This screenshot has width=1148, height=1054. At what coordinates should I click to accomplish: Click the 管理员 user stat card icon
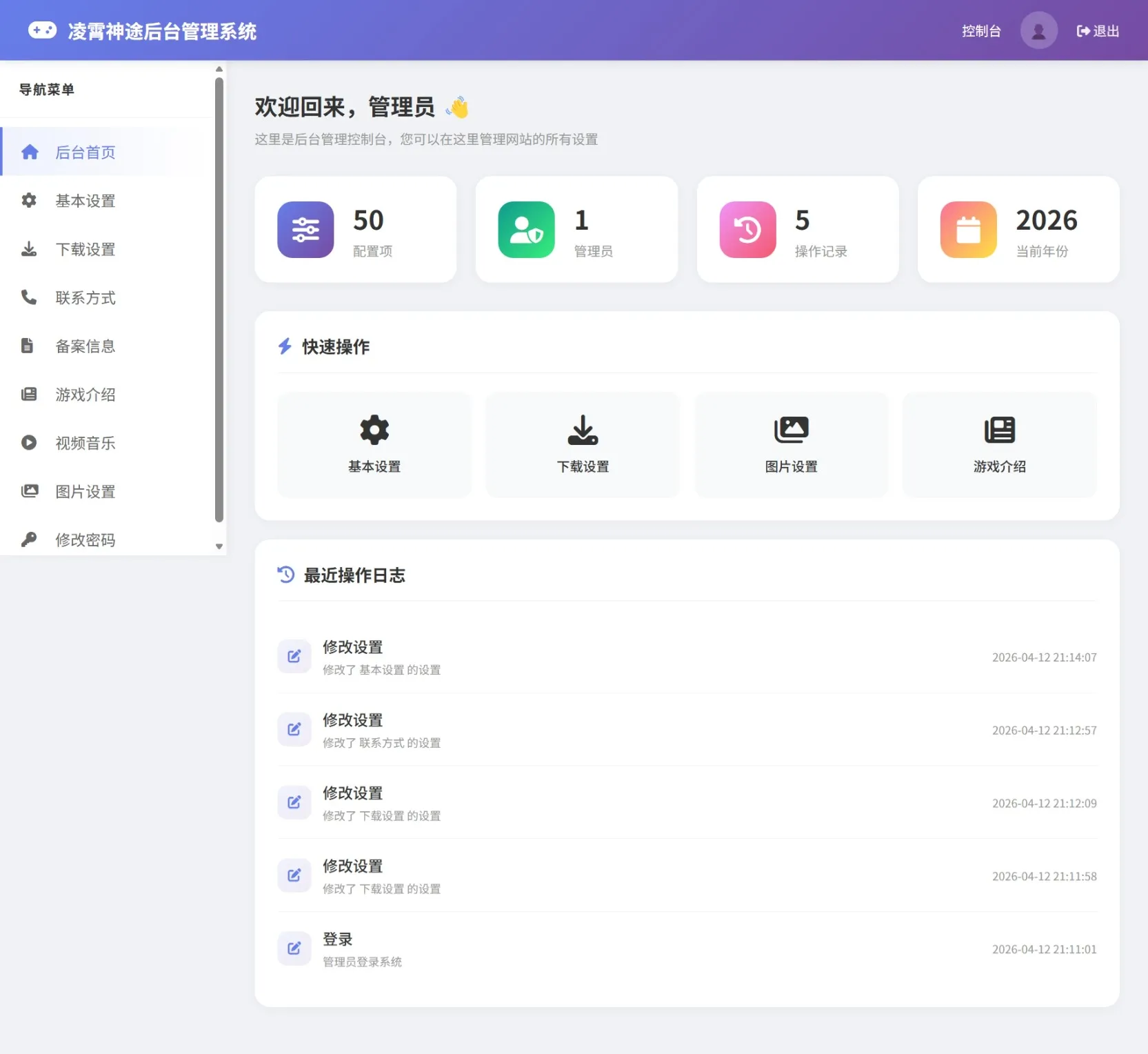pyautogui.click(x=526, y=230)
